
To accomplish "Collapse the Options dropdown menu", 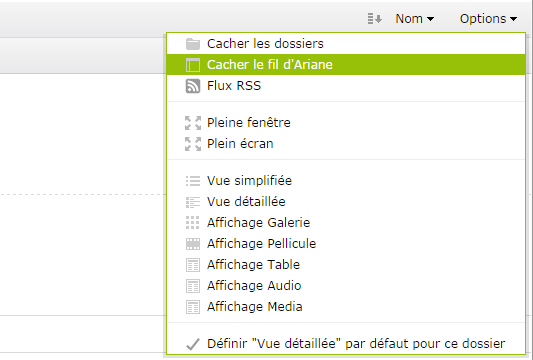I will (x=488, y=19).
